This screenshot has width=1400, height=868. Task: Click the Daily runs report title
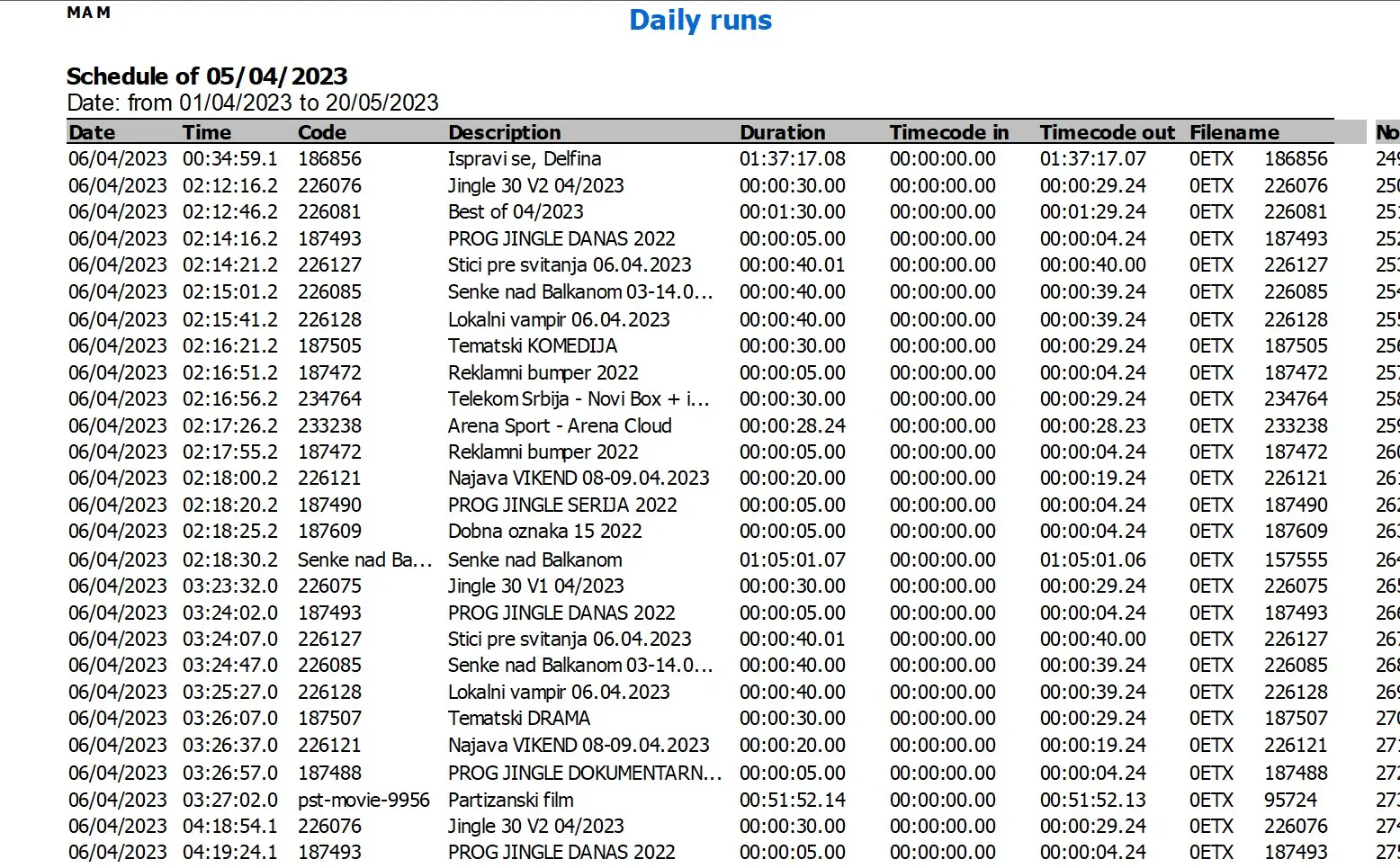(x=700, y=20)
